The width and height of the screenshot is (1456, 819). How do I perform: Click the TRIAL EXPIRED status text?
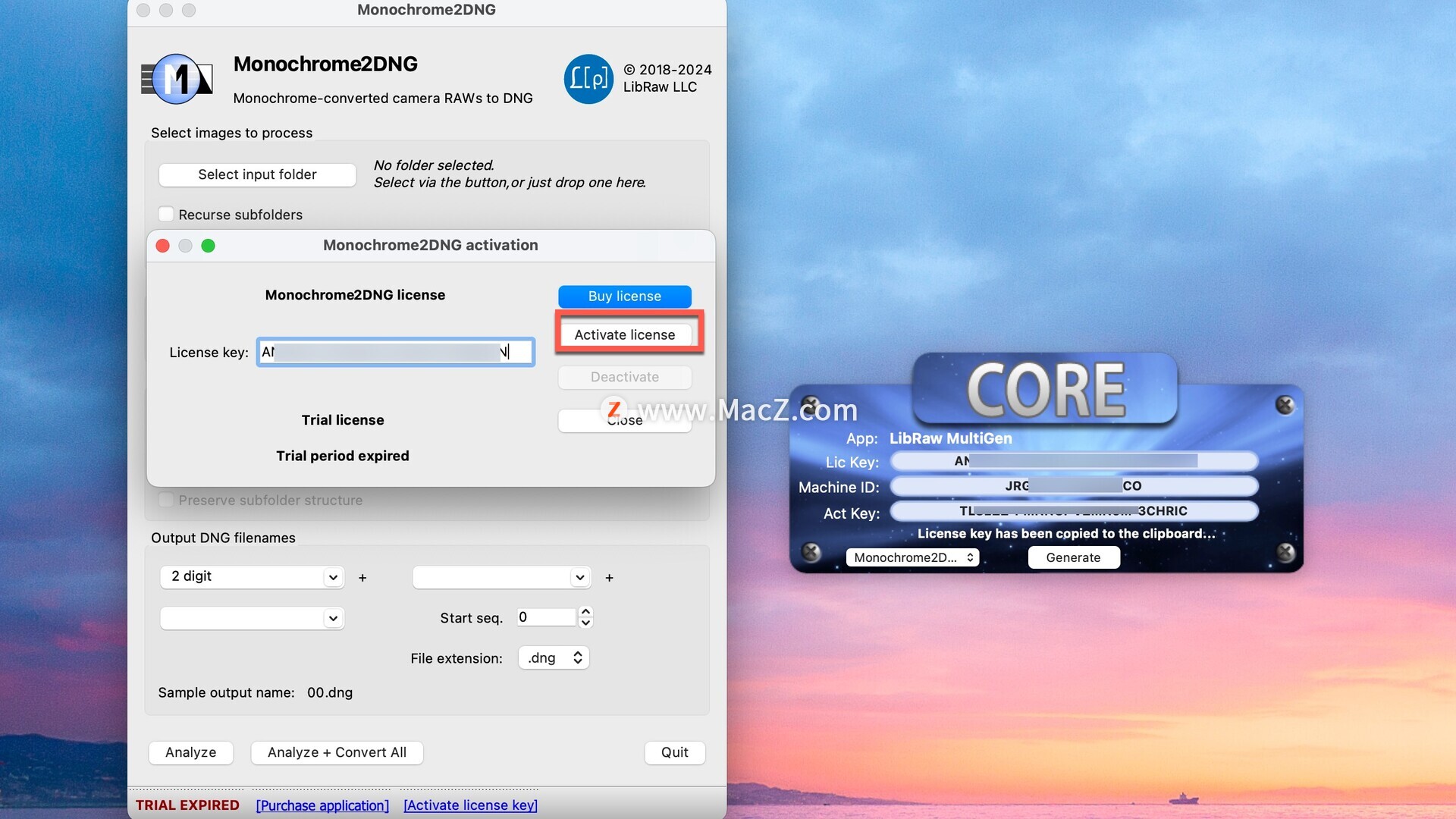187,805
